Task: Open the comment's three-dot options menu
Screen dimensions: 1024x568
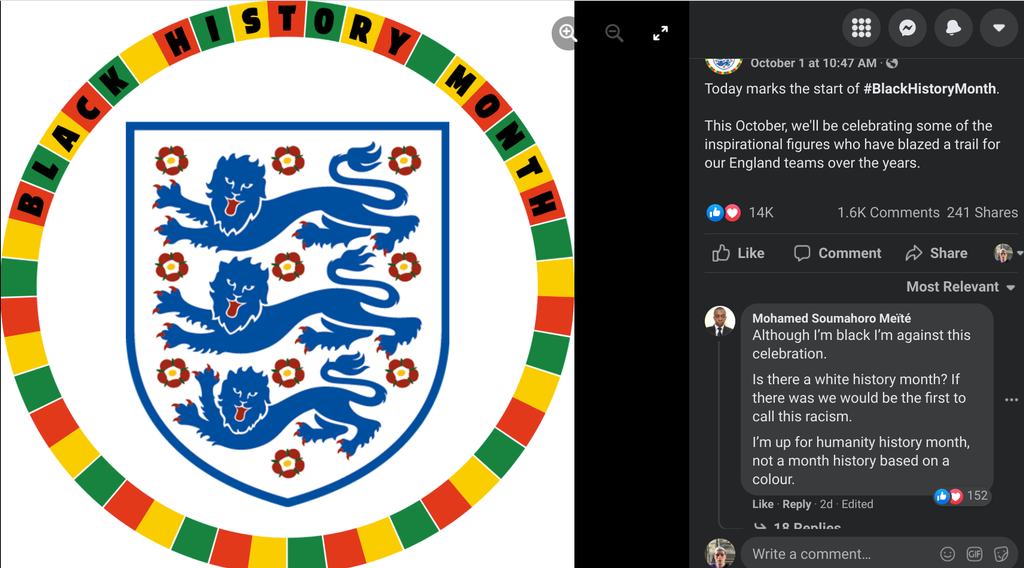Action: pyautogui.click(x=1010, y=399)
